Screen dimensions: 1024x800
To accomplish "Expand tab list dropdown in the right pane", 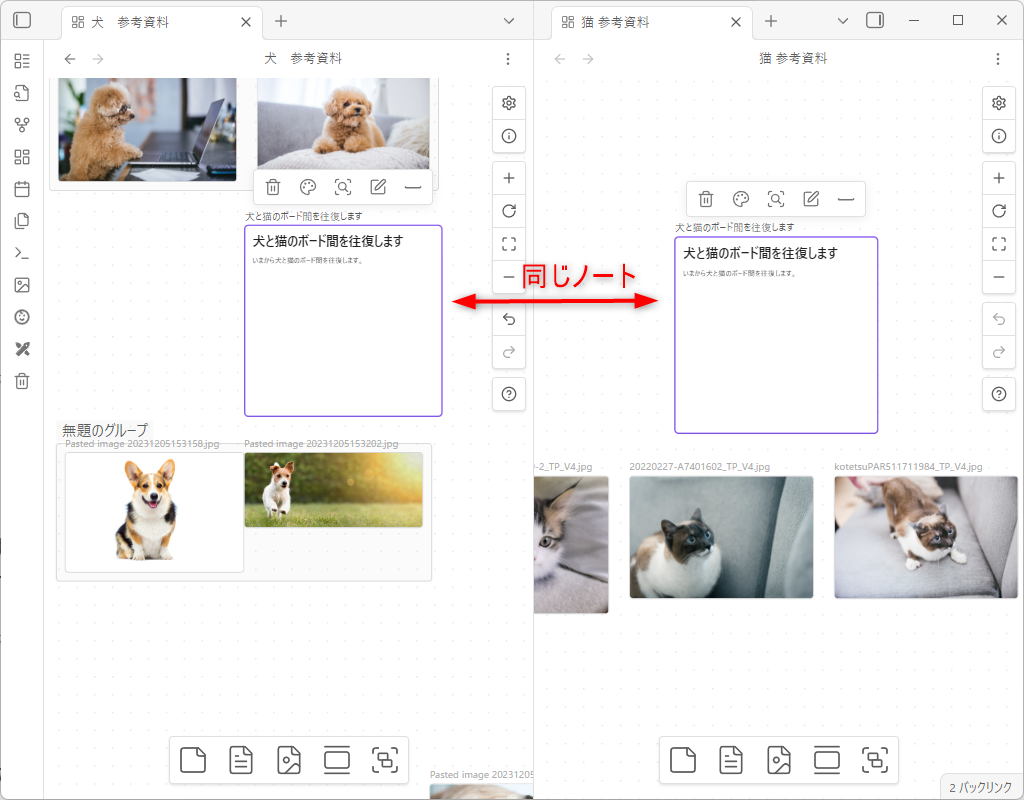I will (x=842, y=21).
